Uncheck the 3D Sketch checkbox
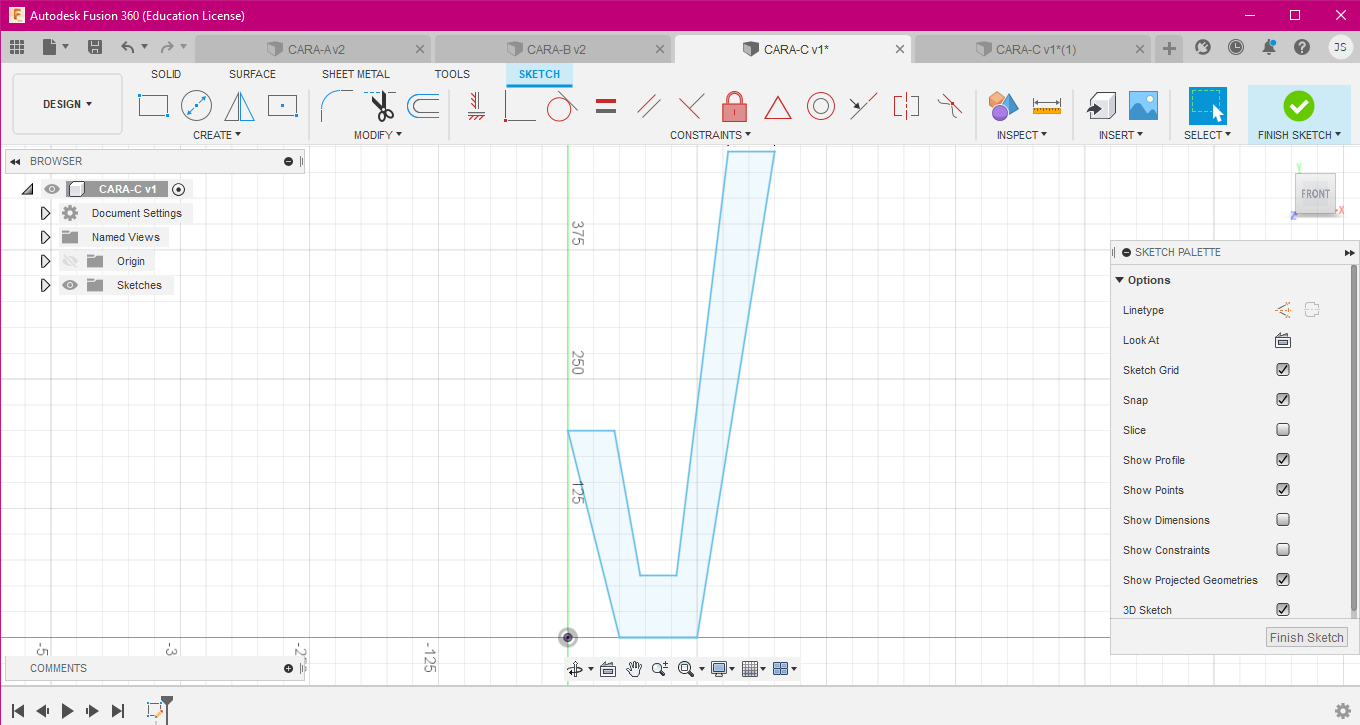Screen dimensions: 1360x725 [x=1283, y=610]
